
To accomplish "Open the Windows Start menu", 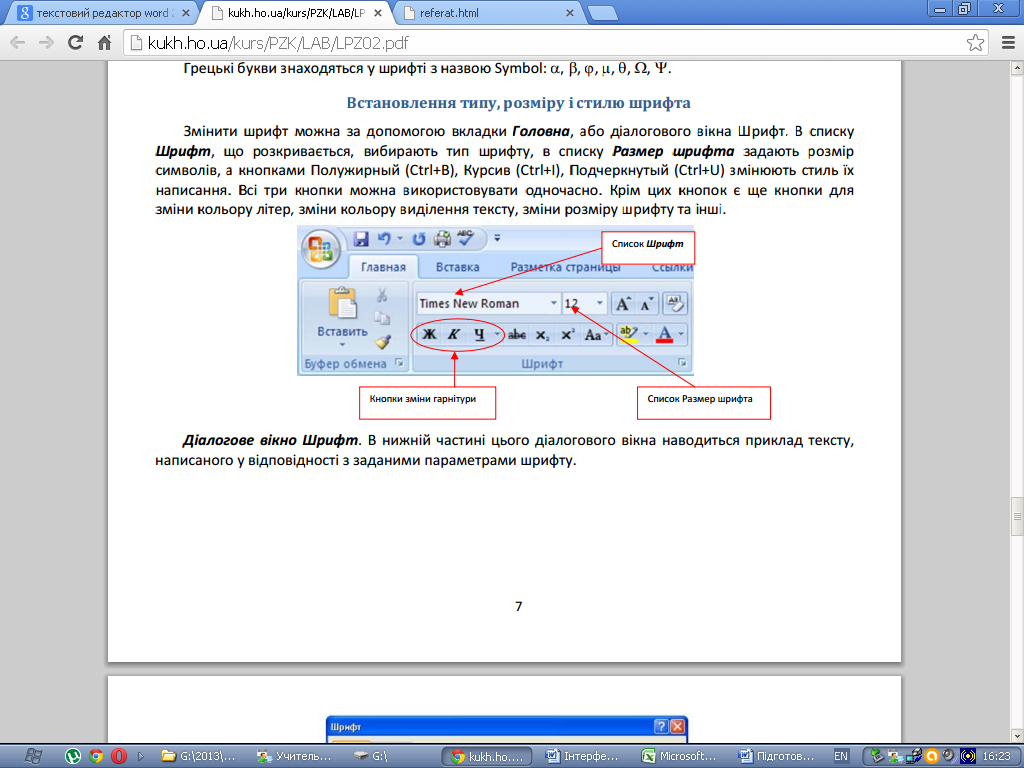I will [x=33, y=756].
